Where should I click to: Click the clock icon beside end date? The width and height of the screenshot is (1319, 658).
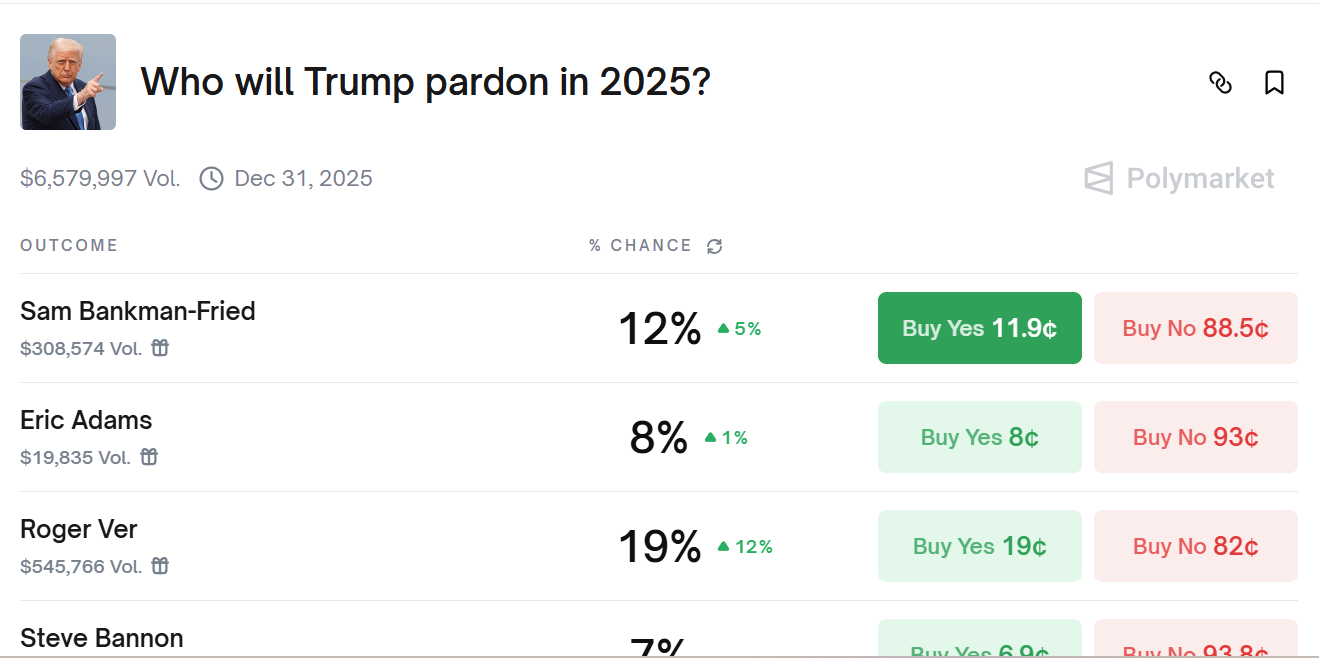211,179
